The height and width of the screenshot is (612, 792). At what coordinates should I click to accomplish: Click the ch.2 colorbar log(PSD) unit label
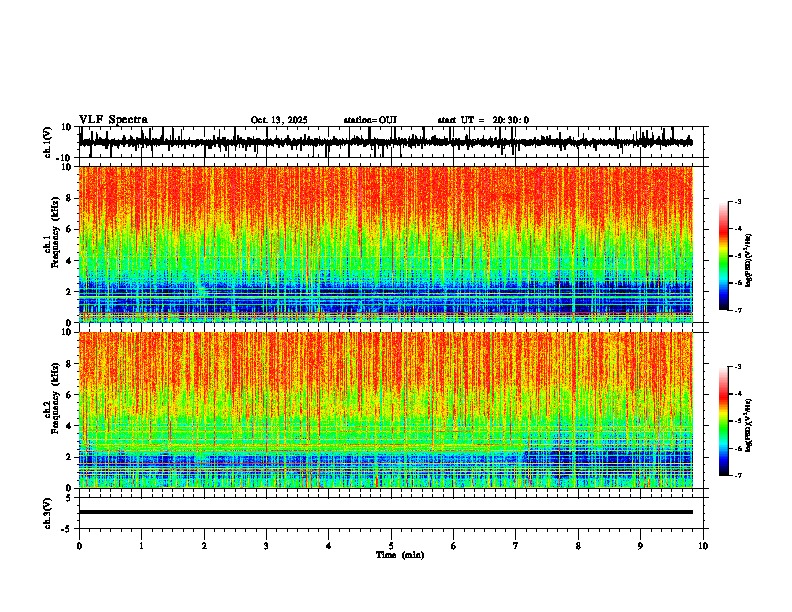pos(748,425)
